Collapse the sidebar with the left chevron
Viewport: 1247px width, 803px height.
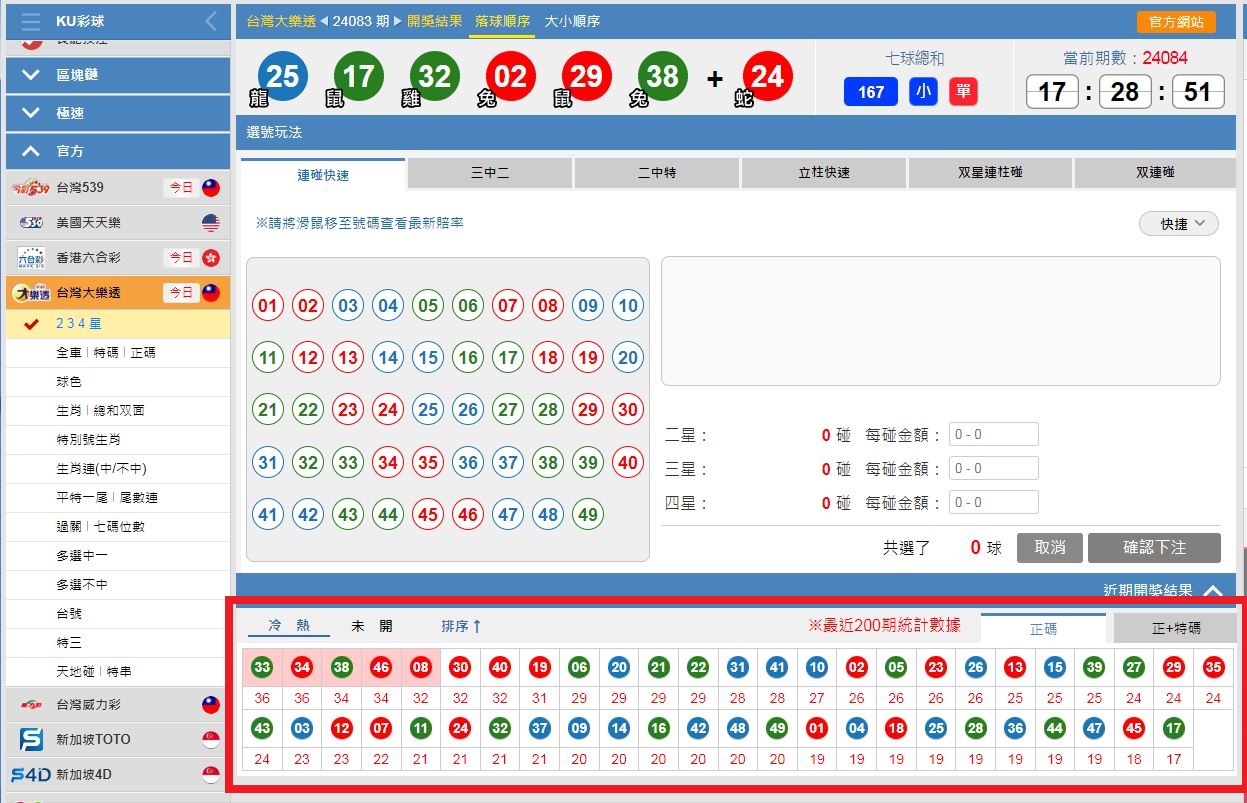coord(211,21)
